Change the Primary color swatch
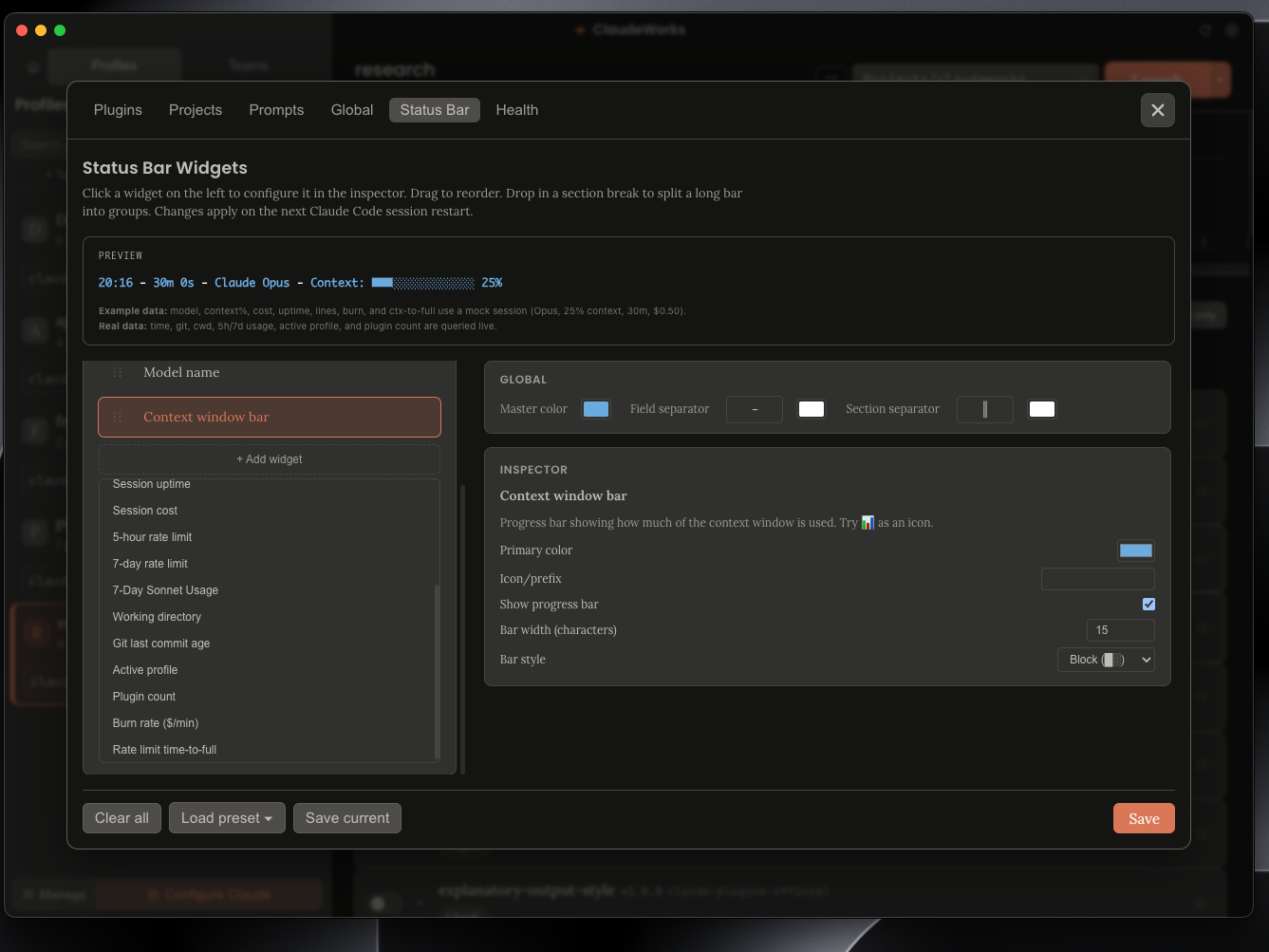 [1136, 550]
